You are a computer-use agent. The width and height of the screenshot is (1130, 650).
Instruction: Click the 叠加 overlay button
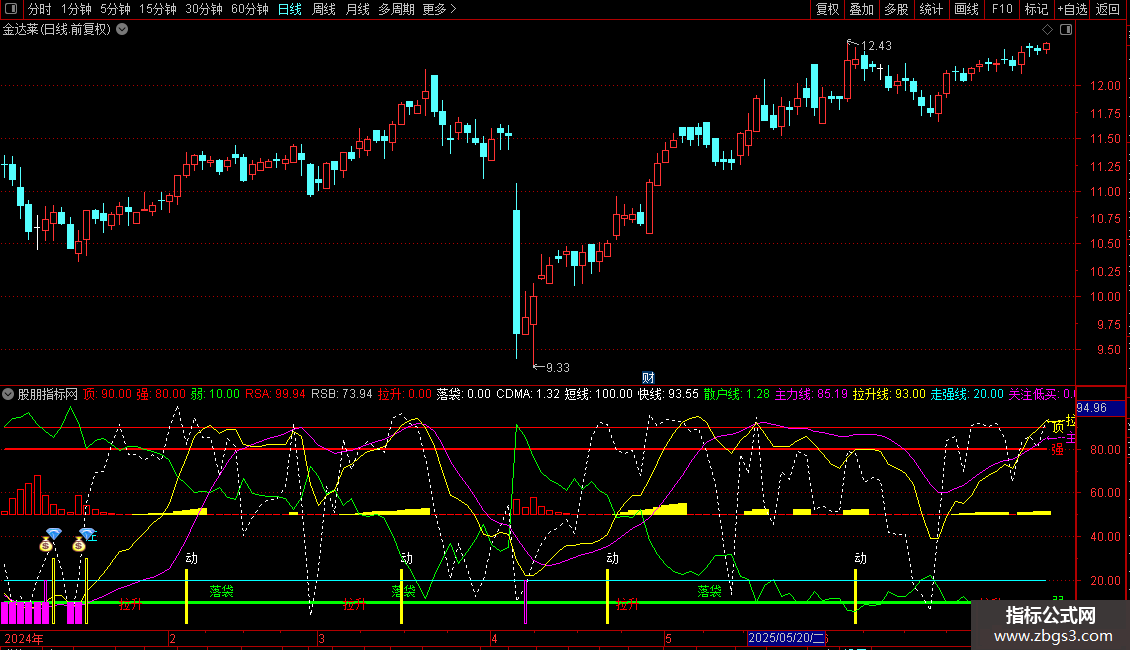pyautogui.click(x=862, y=9)
